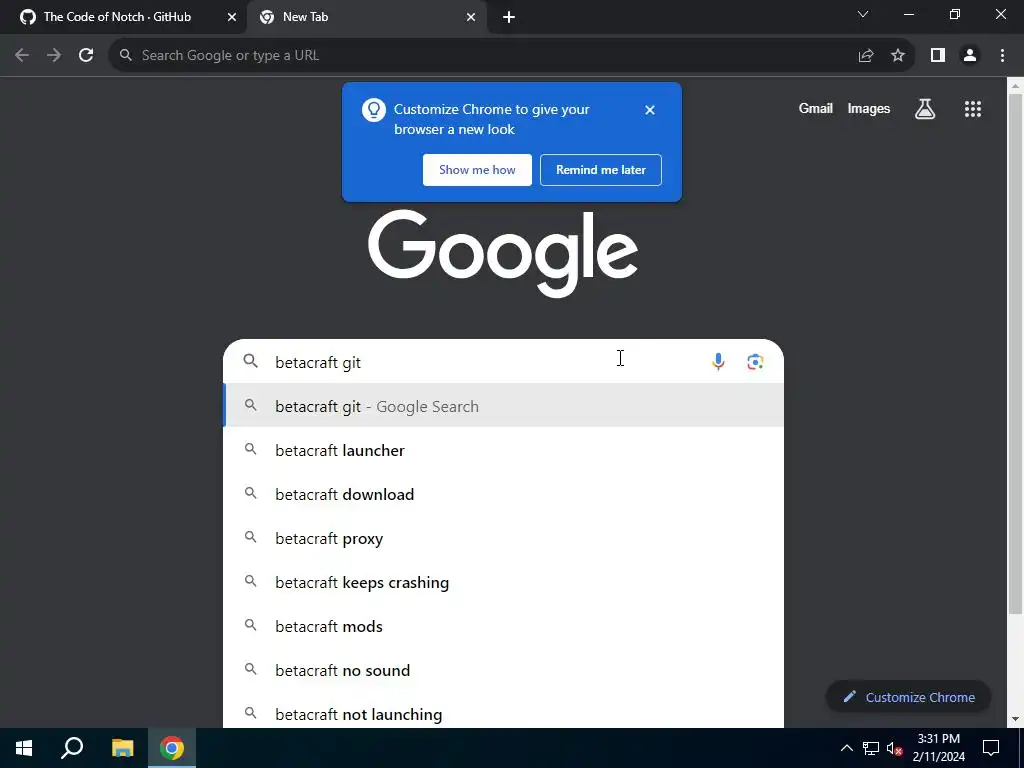The height and width of the screenshot is (768, 1024).
Task: Click Remind me later button
Action: click(x=601, y=170)
